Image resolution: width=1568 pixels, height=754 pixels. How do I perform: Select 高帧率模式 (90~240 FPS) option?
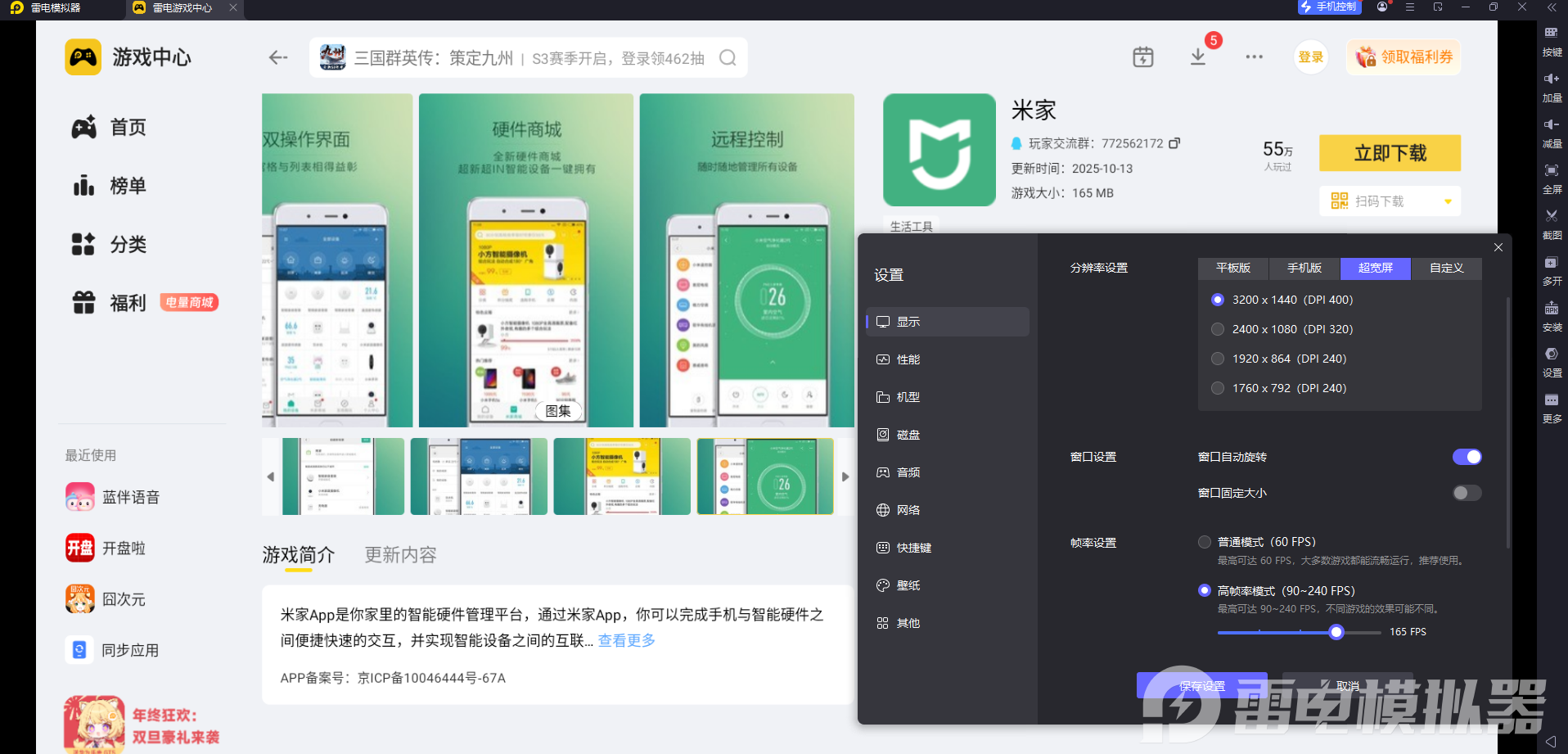(x=1204, y=590)
